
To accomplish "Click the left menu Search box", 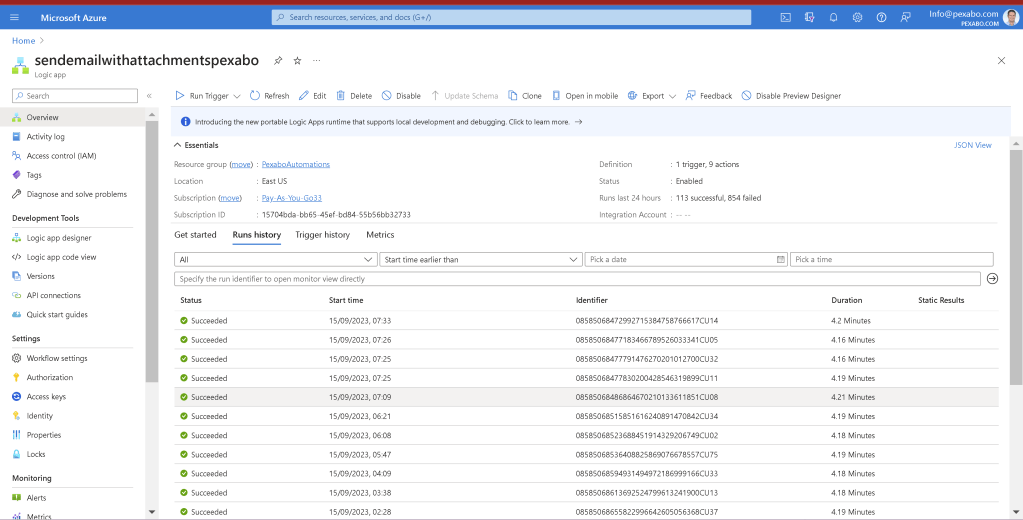I will point(75,96).
